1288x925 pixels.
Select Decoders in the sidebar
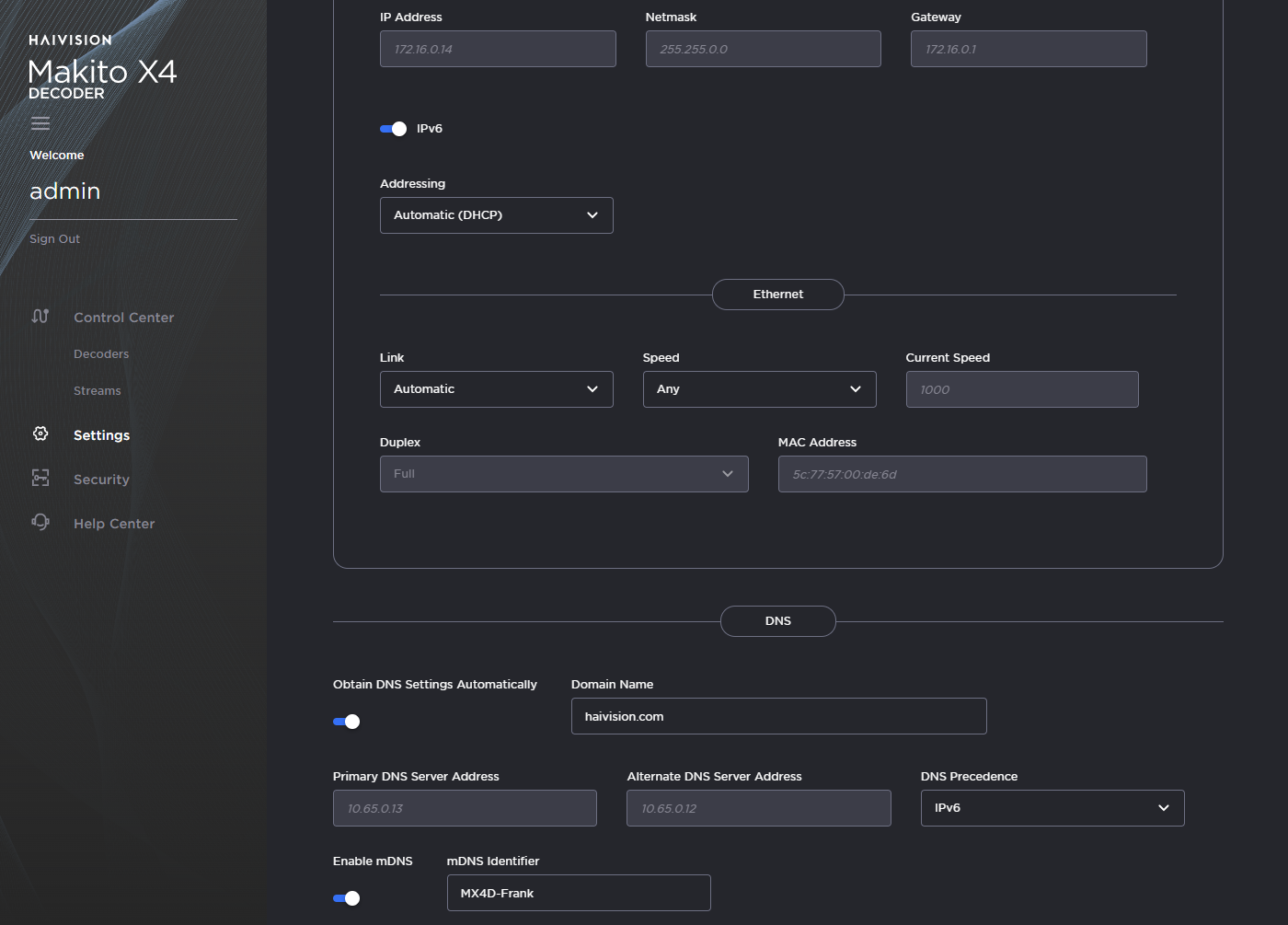[x=100, y=353]
